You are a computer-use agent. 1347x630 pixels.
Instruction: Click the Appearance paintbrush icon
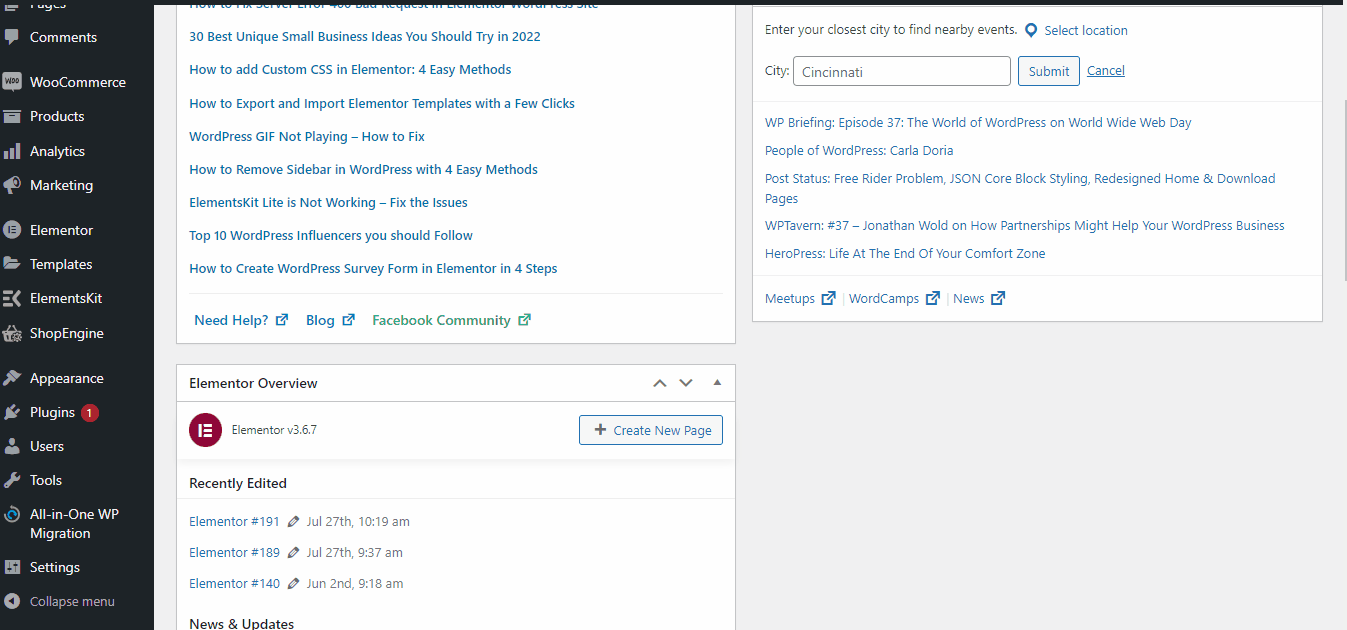click(x=12, y=378)
